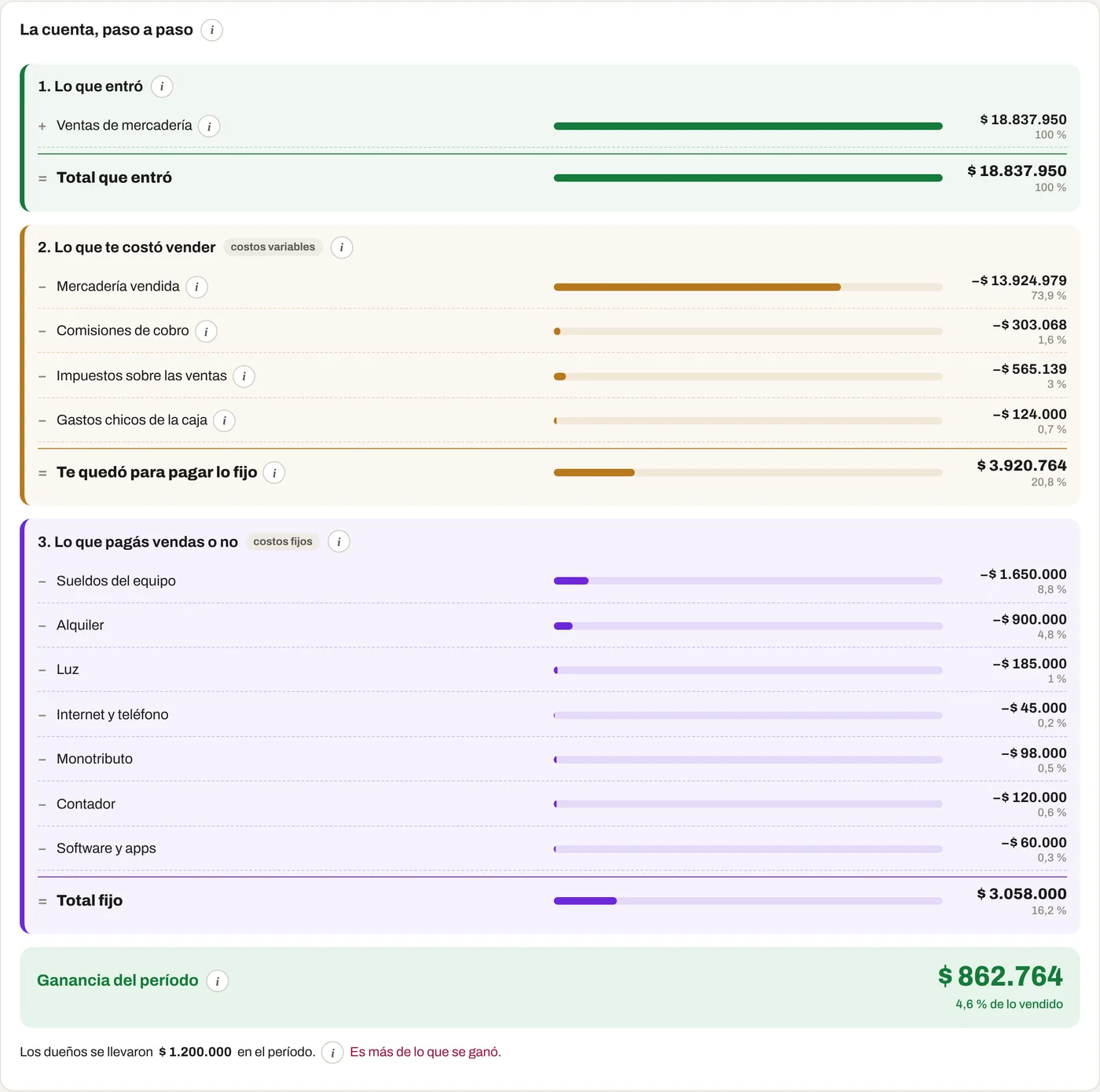The height and width of the screenshot is (1092, 1100).
Task: Open info icon beside '1. Lo que entró'
Action: click(162, 86)
